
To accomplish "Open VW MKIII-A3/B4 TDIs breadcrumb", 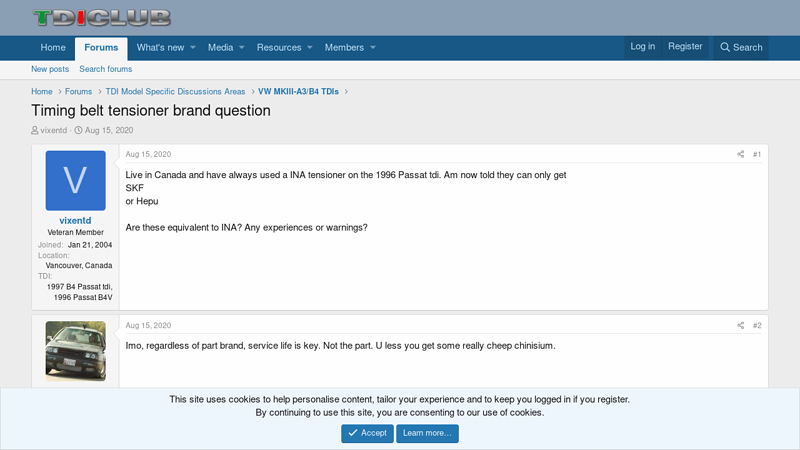I will (x=298, y=91).
